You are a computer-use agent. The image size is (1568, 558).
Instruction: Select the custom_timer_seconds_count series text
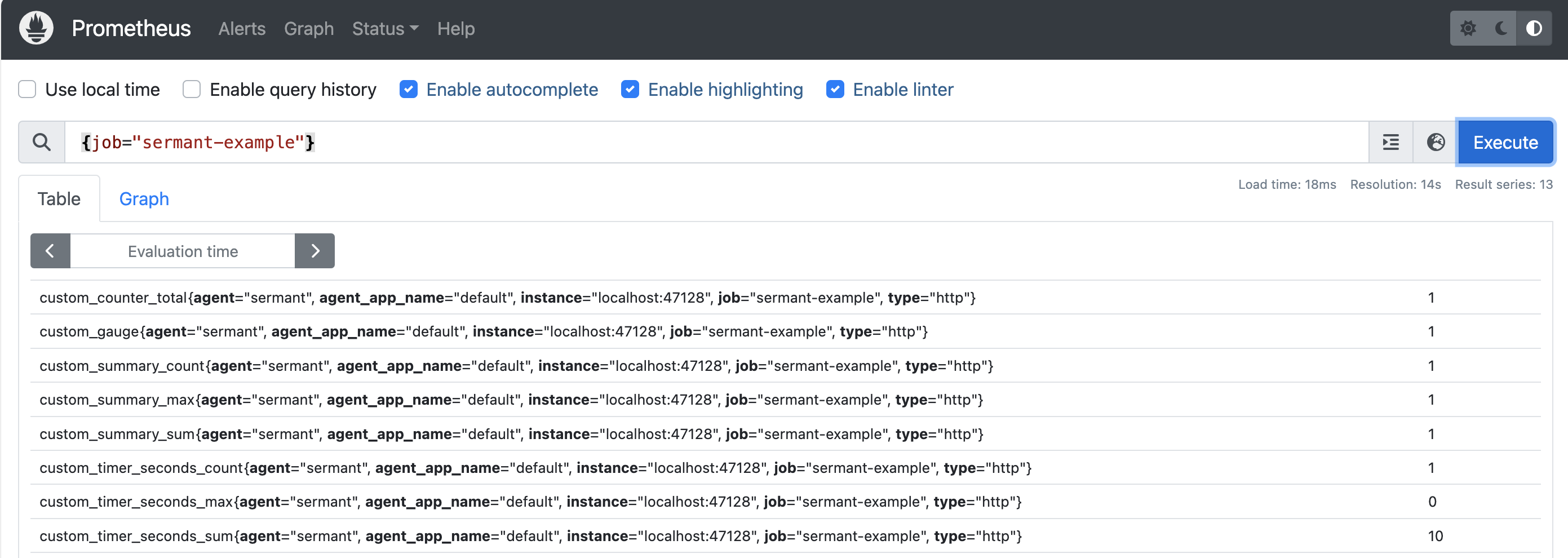535,468
